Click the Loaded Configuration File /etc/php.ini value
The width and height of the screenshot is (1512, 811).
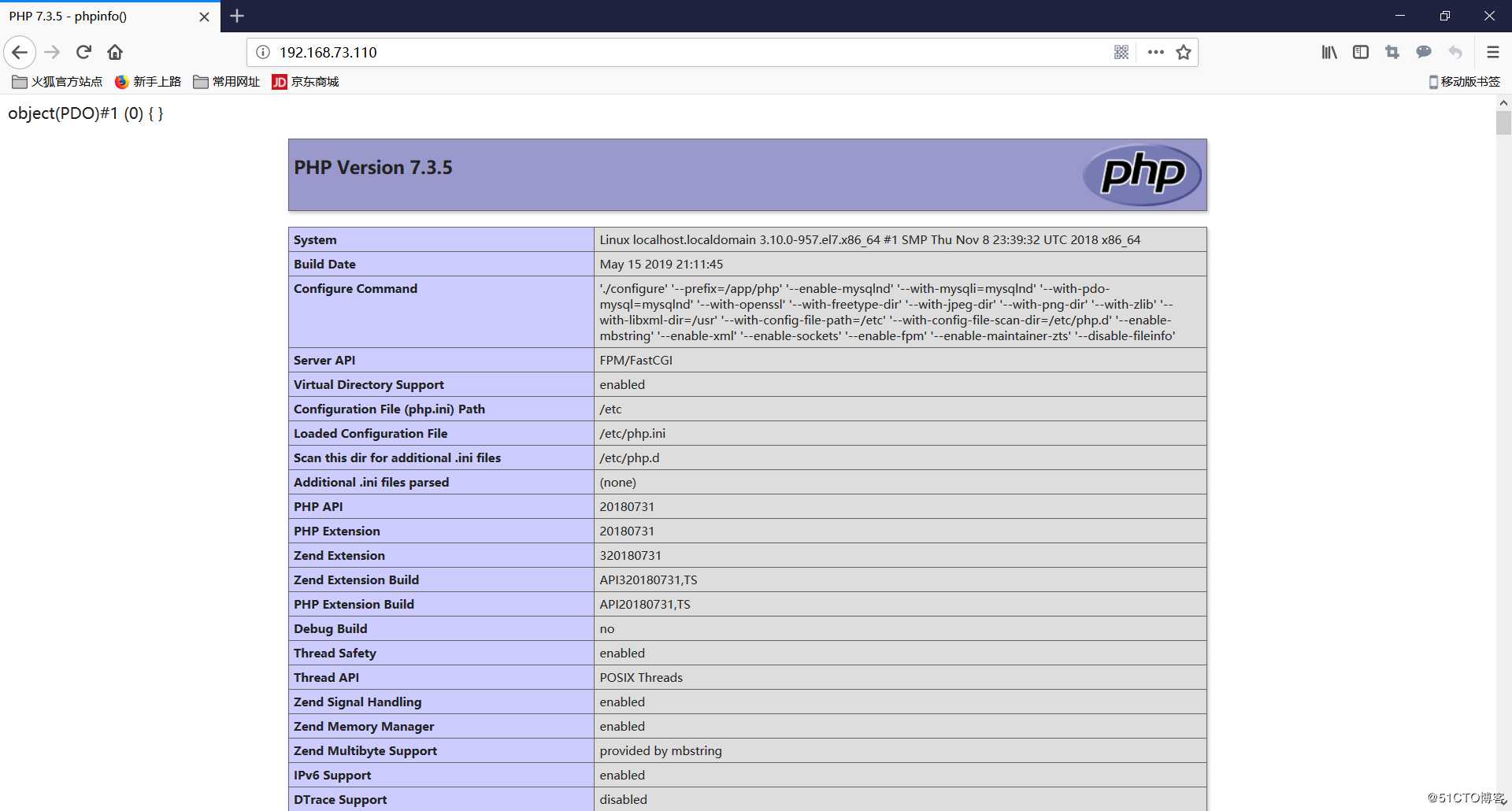632,434
